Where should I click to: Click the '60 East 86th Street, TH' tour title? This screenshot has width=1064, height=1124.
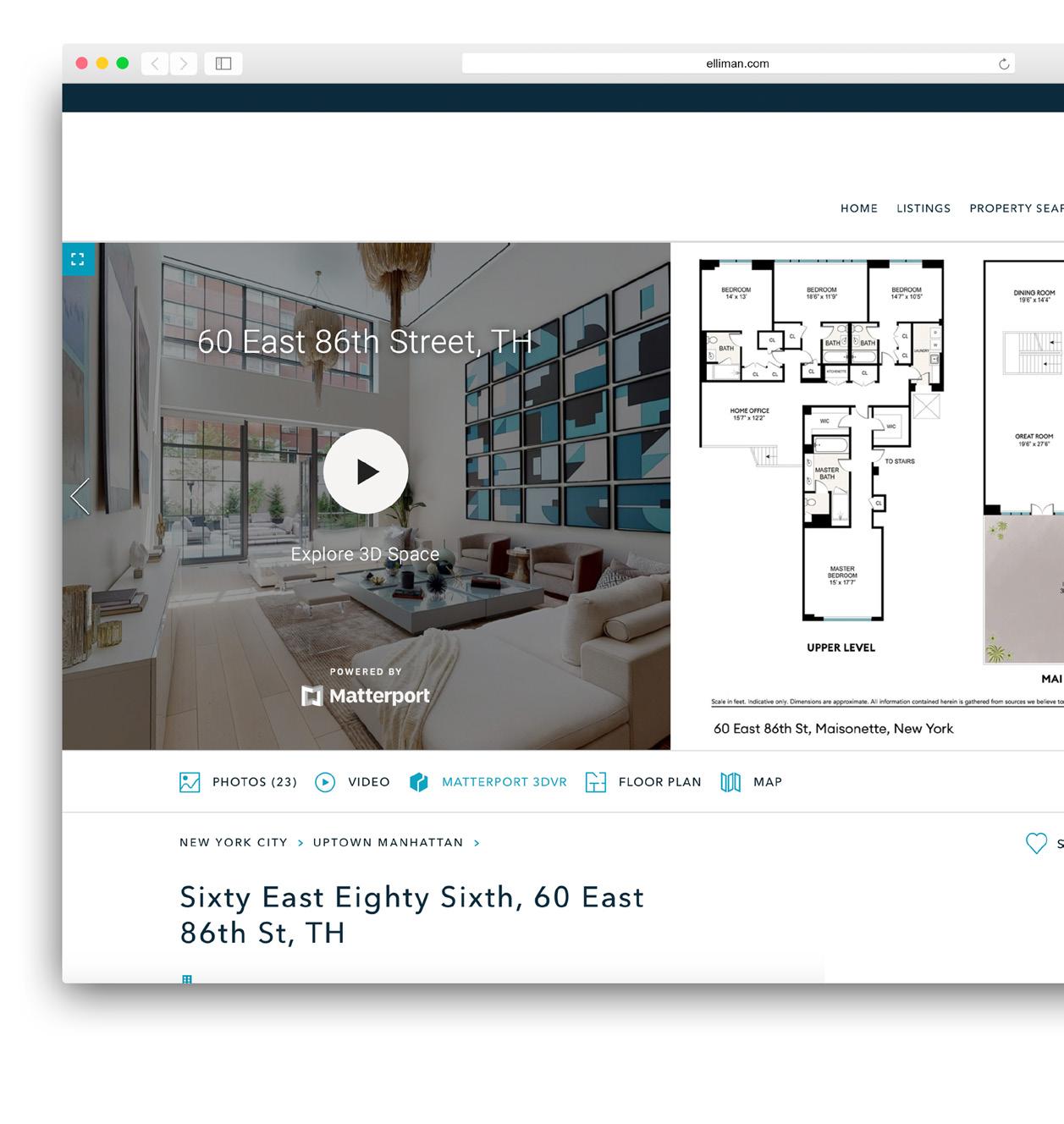coord(365,342)
